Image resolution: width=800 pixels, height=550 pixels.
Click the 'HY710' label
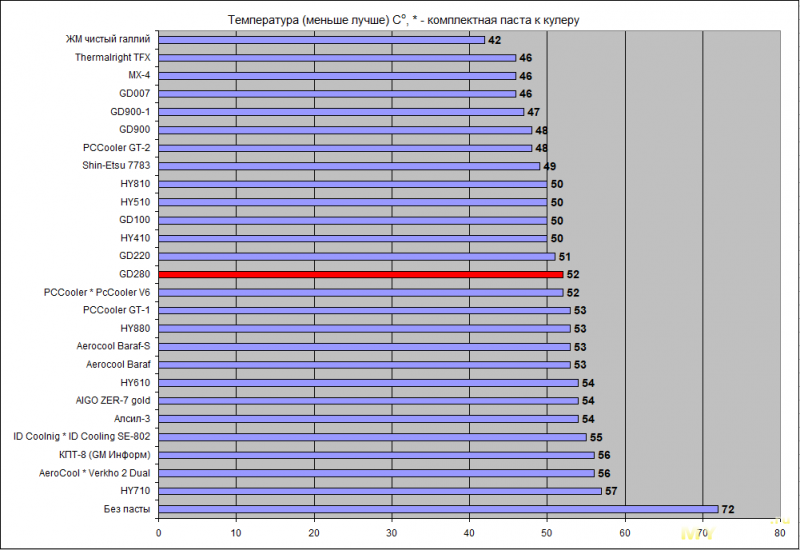click(x=135, y=490)
